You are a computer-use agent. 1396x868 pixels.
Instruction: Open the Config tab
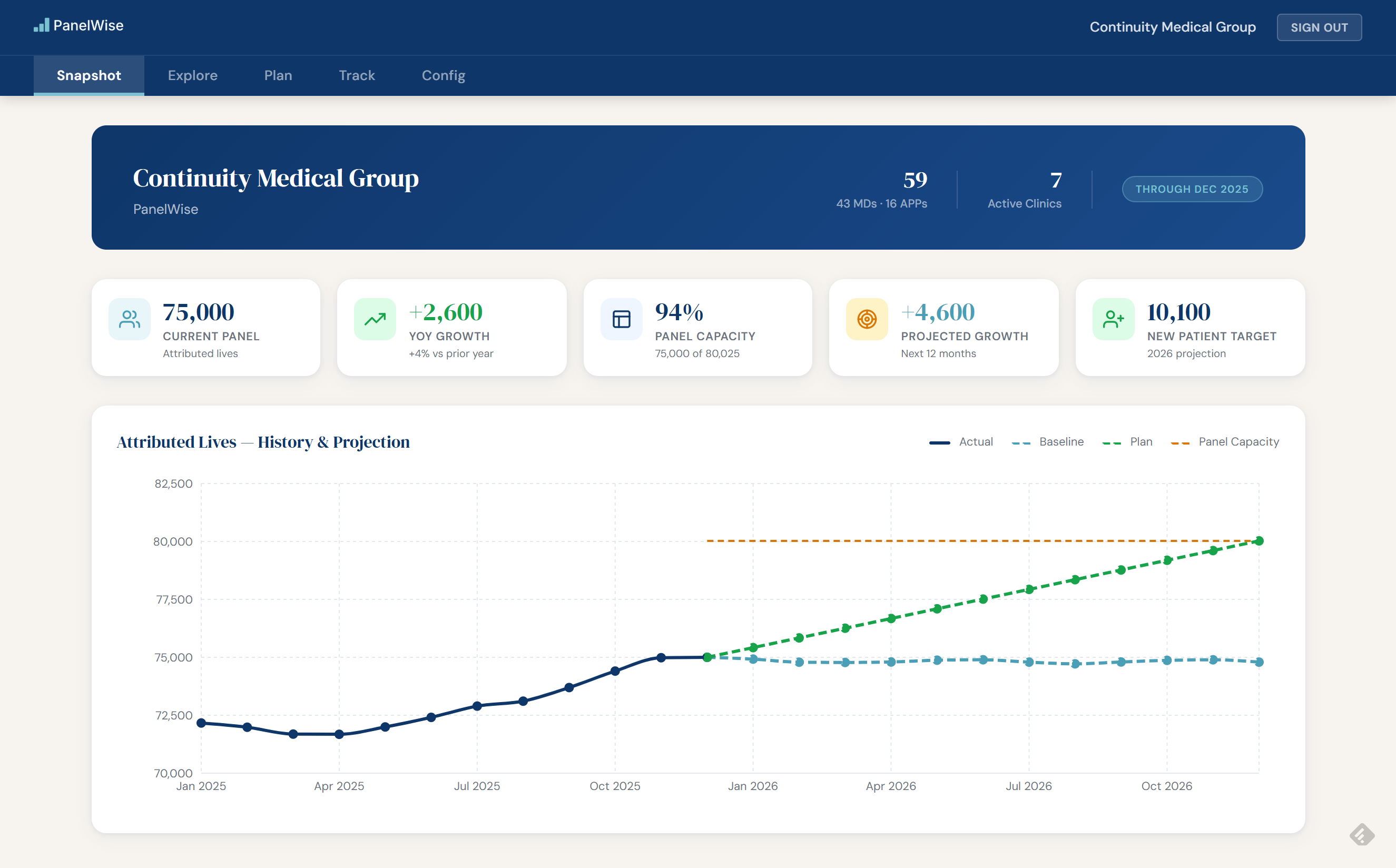[443, 75]
